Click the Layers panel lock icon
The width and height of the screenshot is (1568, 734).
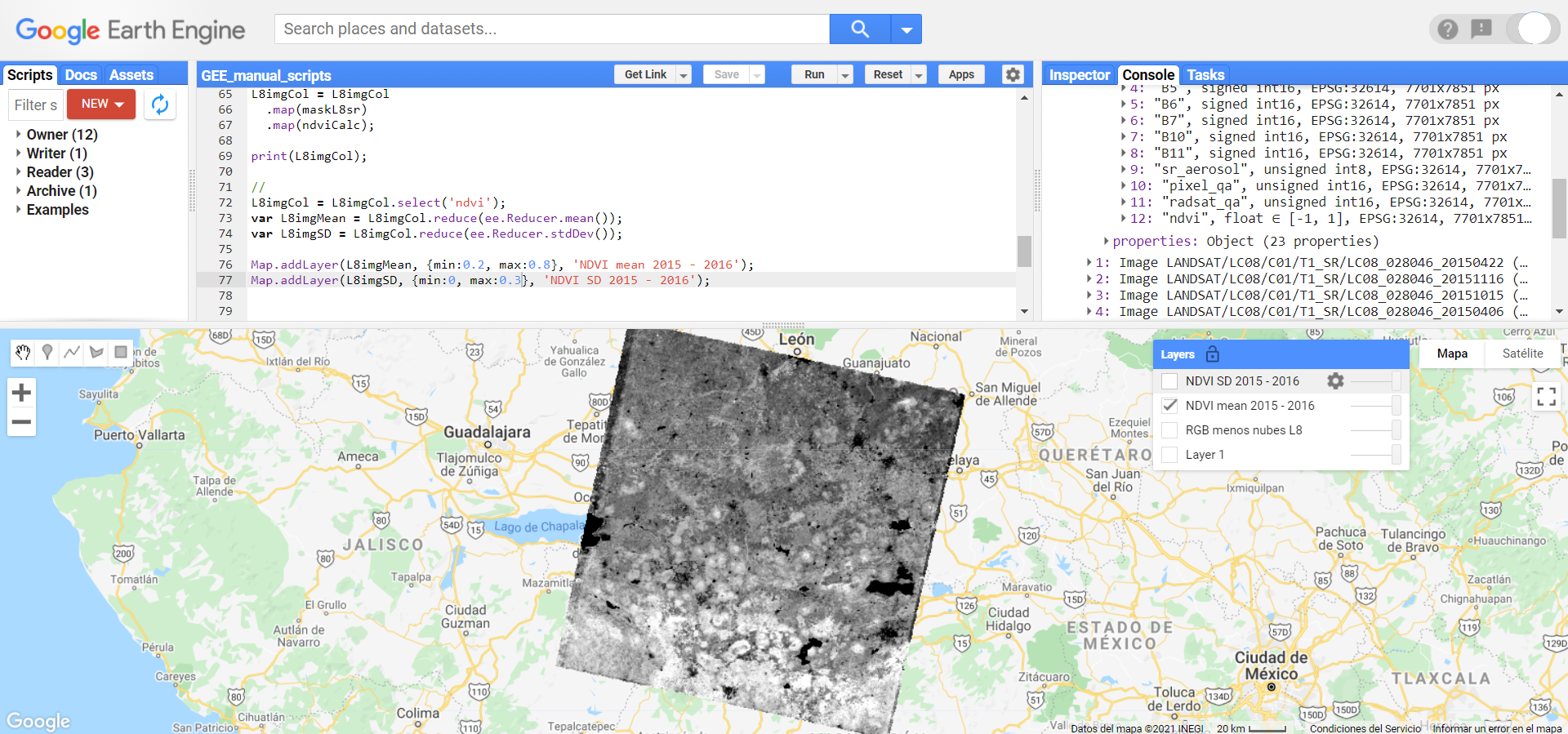point(1213,354)
